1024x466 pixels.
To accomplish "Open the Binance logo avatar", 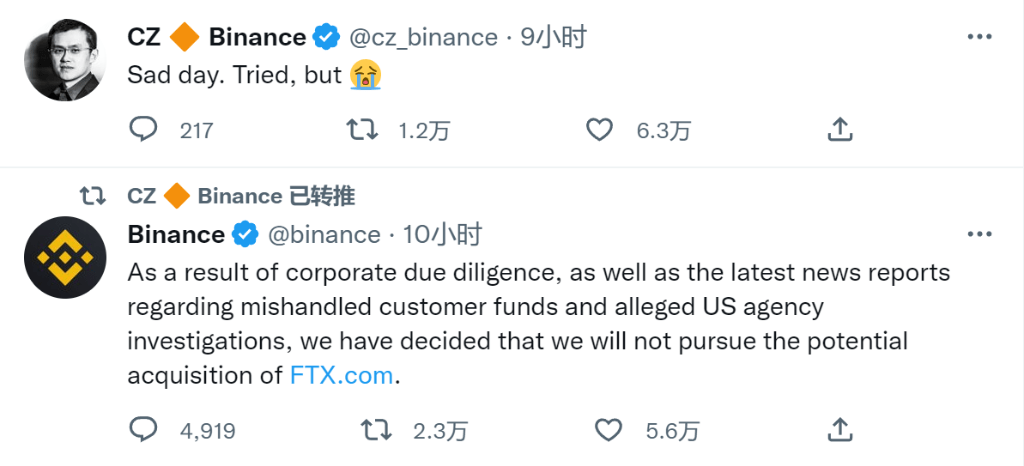I will (x=65, y=257).
